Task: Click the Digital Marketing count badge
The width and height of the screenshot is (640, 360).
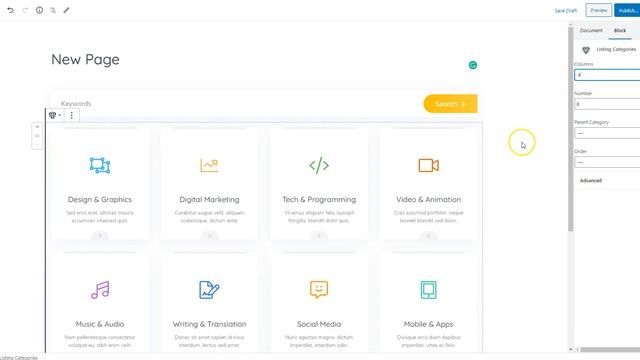Action: pos(209,236)
